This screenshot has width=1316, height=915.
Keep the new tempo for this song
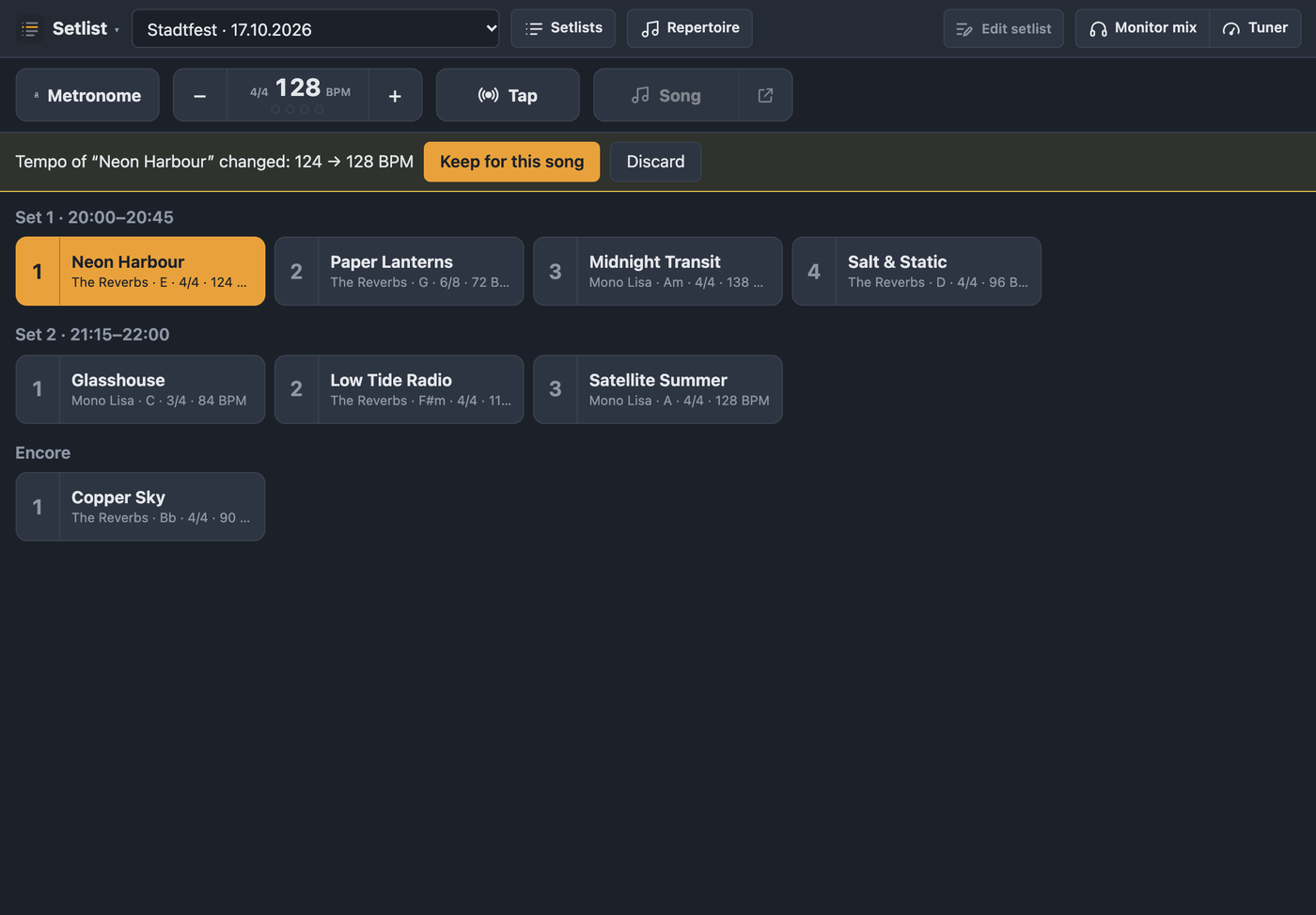click(x=511, y=162)
